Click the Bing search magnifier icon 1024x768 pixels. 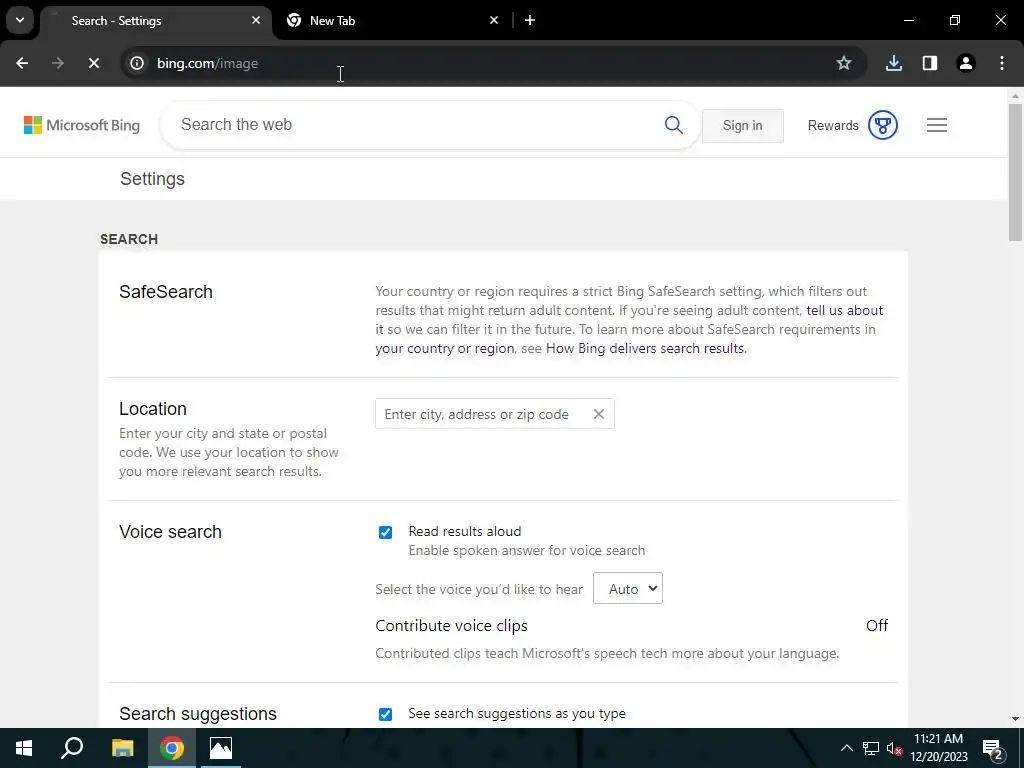point(673,125)
